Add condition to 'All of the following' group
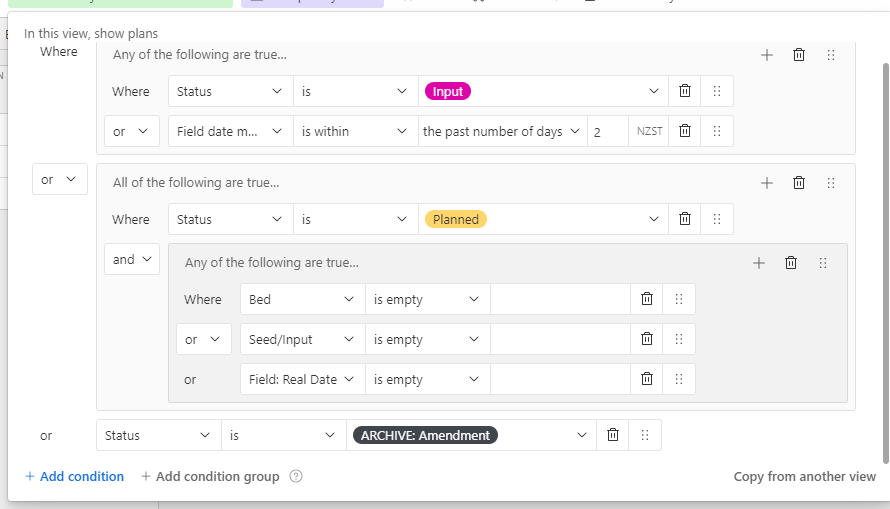 766,183
